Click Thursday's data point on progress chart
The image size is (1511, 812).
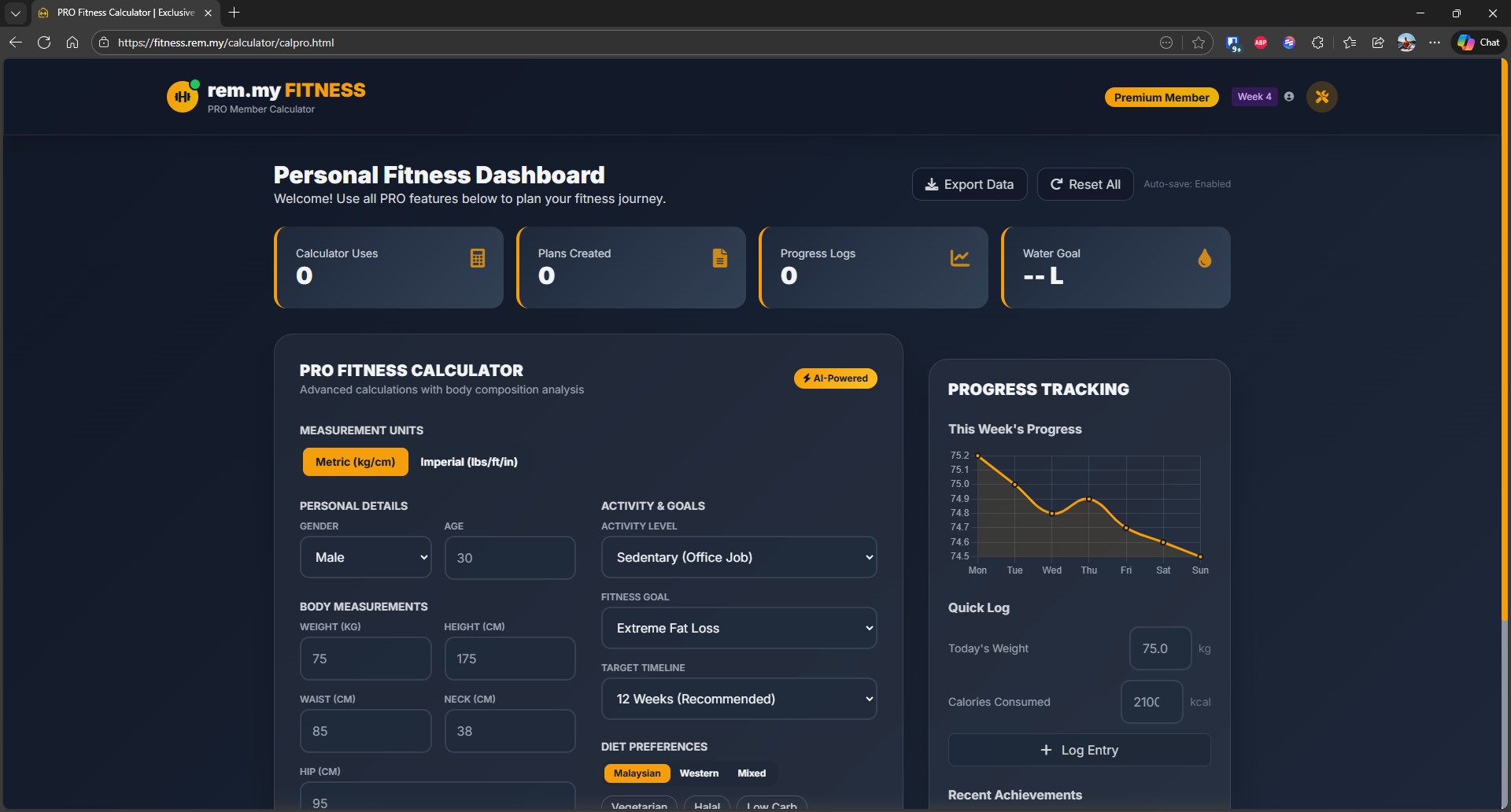coord(1088,499)
